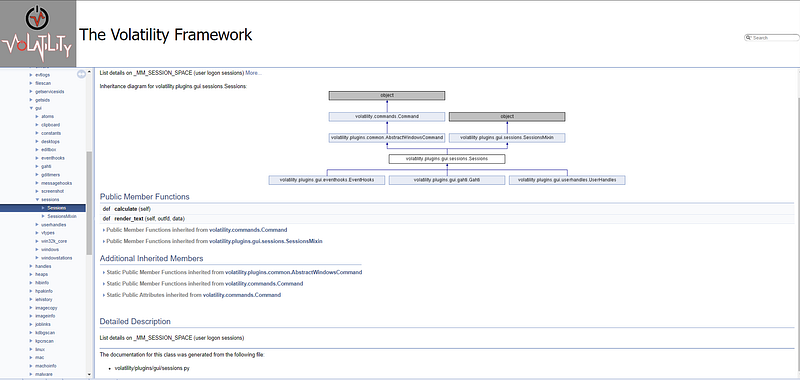
Task: Click SessionsMixin diagram node
Action: [x=507, y=138]
